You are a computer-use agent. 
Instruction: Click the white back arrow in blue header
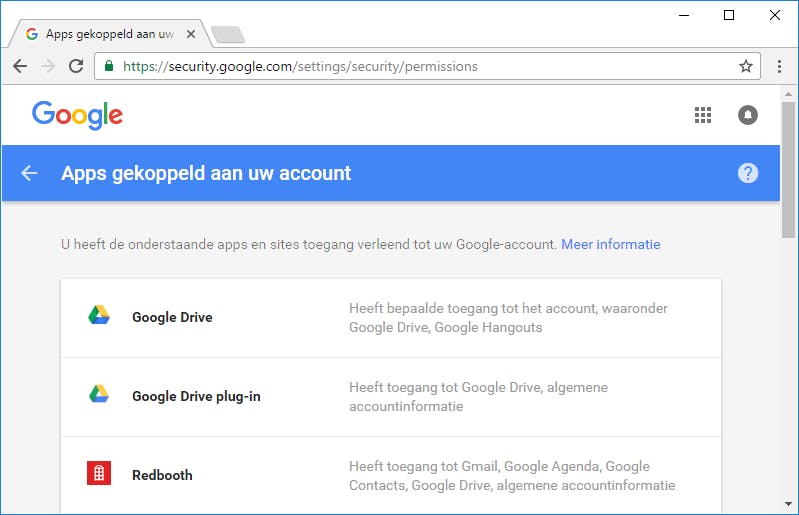[x=29, y=173]
